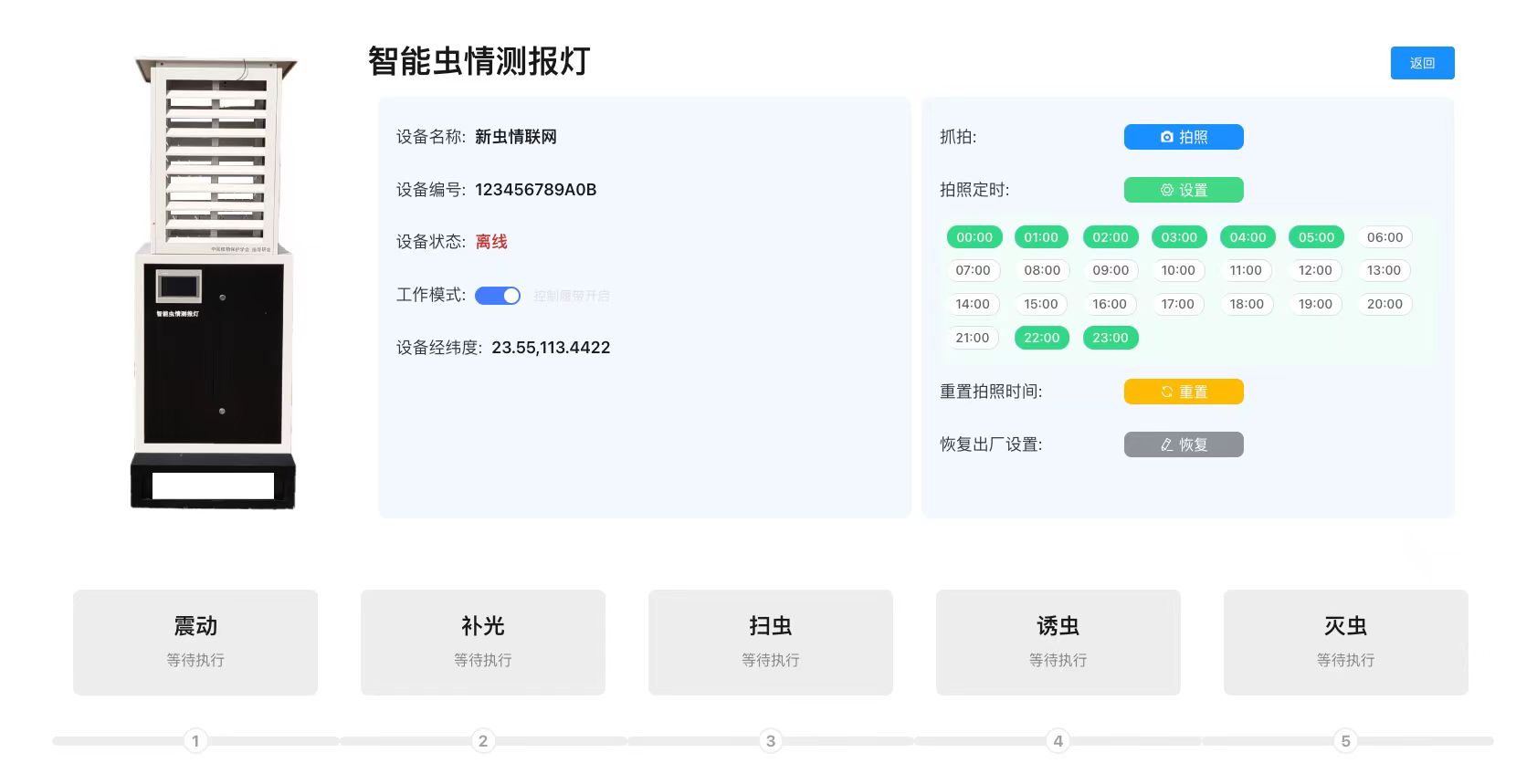The height and width of the screenshot is (784, 1516).
Task: Click the 灭虫 step card
Action: click(x=1346, y=643)
